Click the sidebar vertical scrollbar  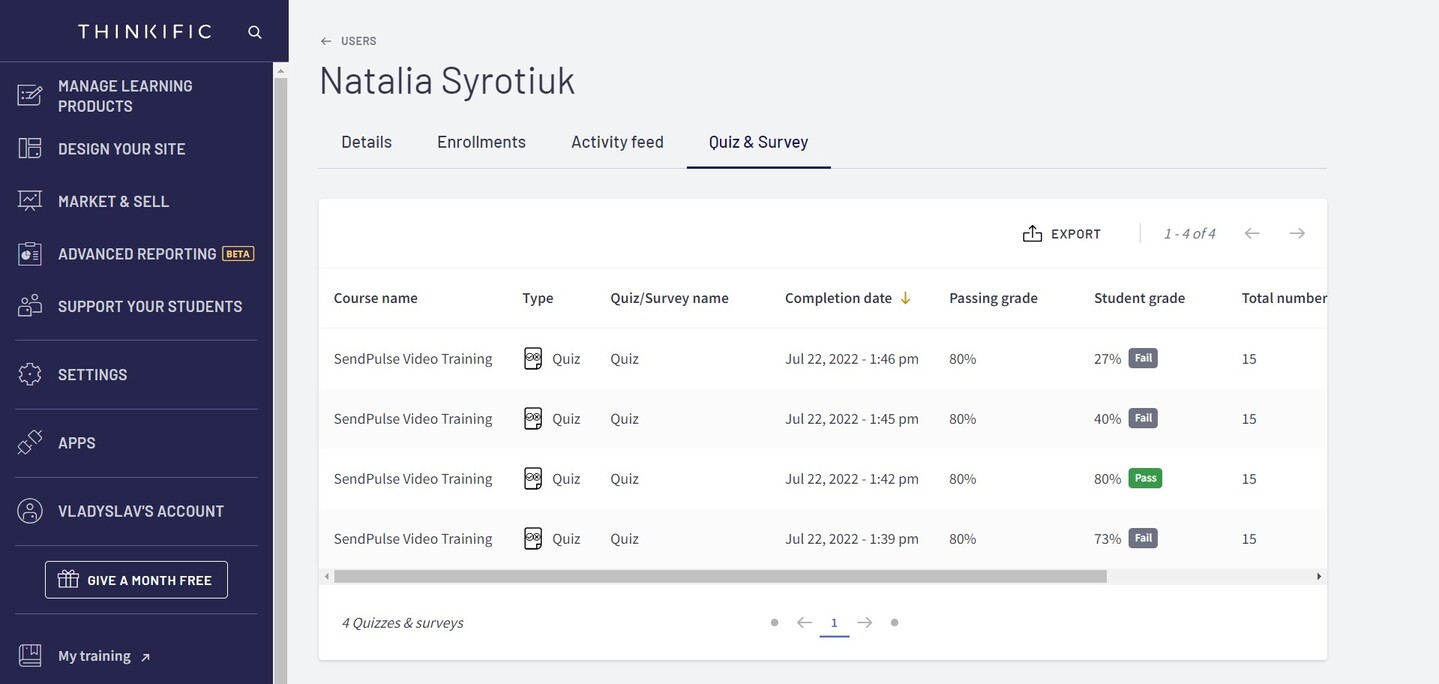coord(280,378)
